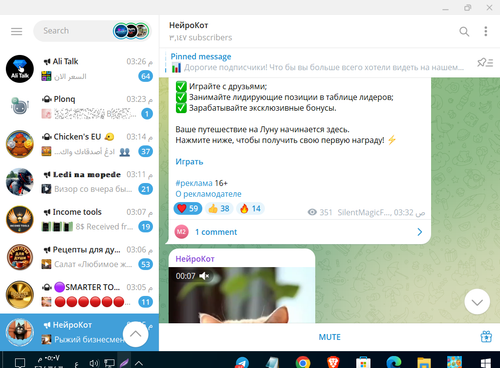Click the M2 commenter avatar
The width and height of the screenshot is (500, 368).
tap(181, 232)
